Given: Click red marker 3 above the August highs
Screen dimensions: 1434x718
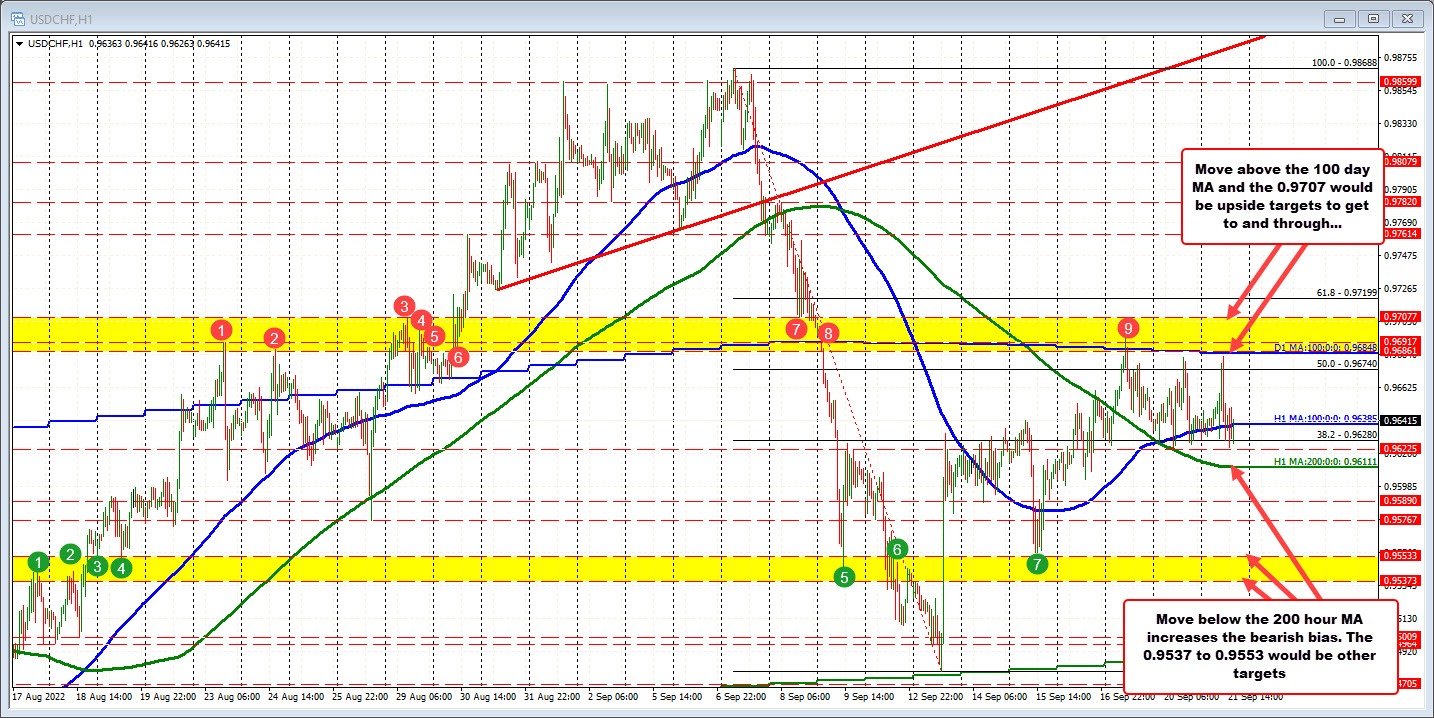Looking at the screenshot, I should (x=403, y=307).
